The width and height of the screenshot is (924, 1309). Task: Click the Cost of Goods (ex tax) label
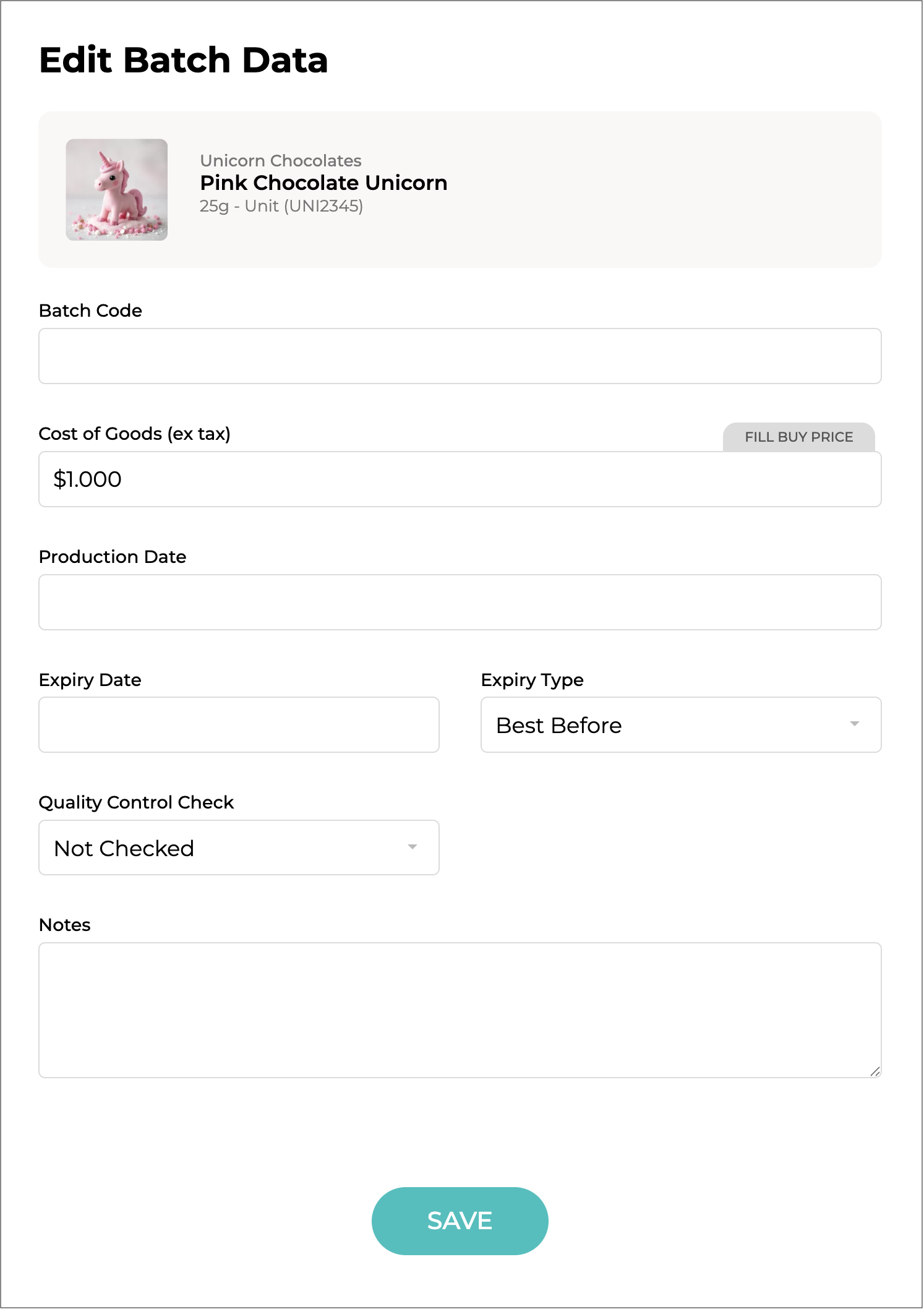pyautogui.click(x=134, y=434)
